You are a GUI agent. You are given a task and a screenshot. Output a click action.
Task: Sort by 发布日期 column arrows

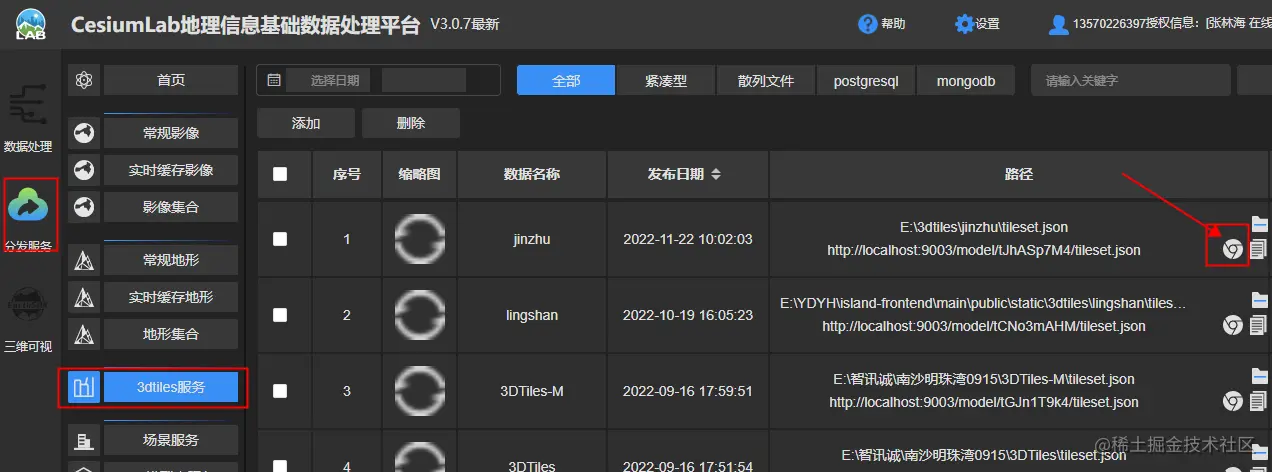716,174
